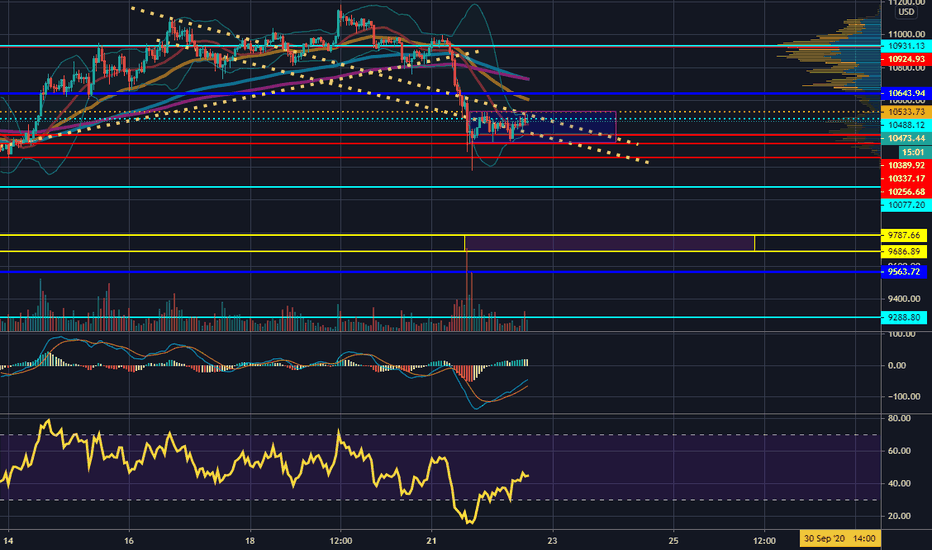The height and width of the screenshot is (550, 932).
Task: Select the yellow 9787.66 price label
Action: tap(903, 235)
